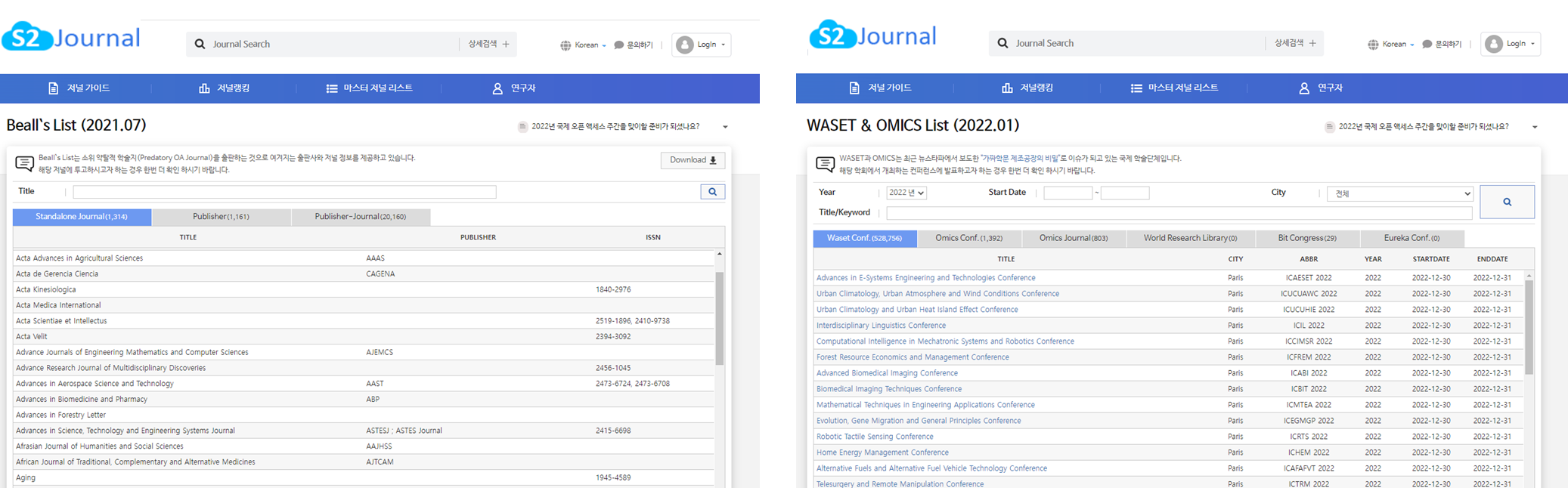
Task: Click the 문의하기 chat link in left window
Action: point(634,45)
